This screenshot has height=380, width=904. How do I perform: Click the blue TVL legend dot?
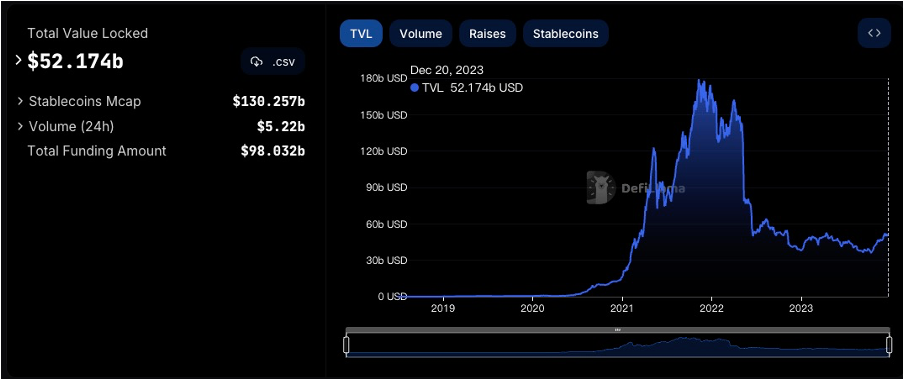point(415,88)
